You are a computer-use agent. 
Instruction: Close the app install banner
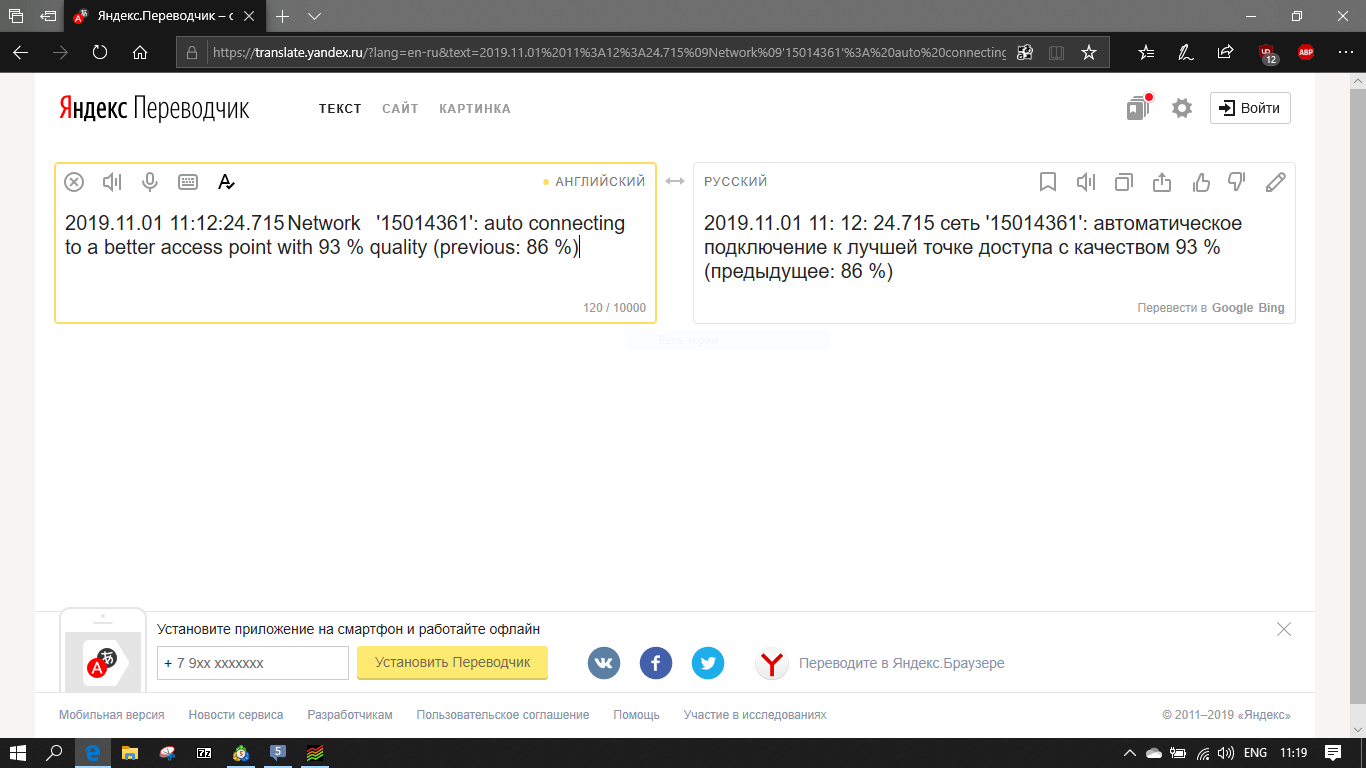tap(1284, 629)
